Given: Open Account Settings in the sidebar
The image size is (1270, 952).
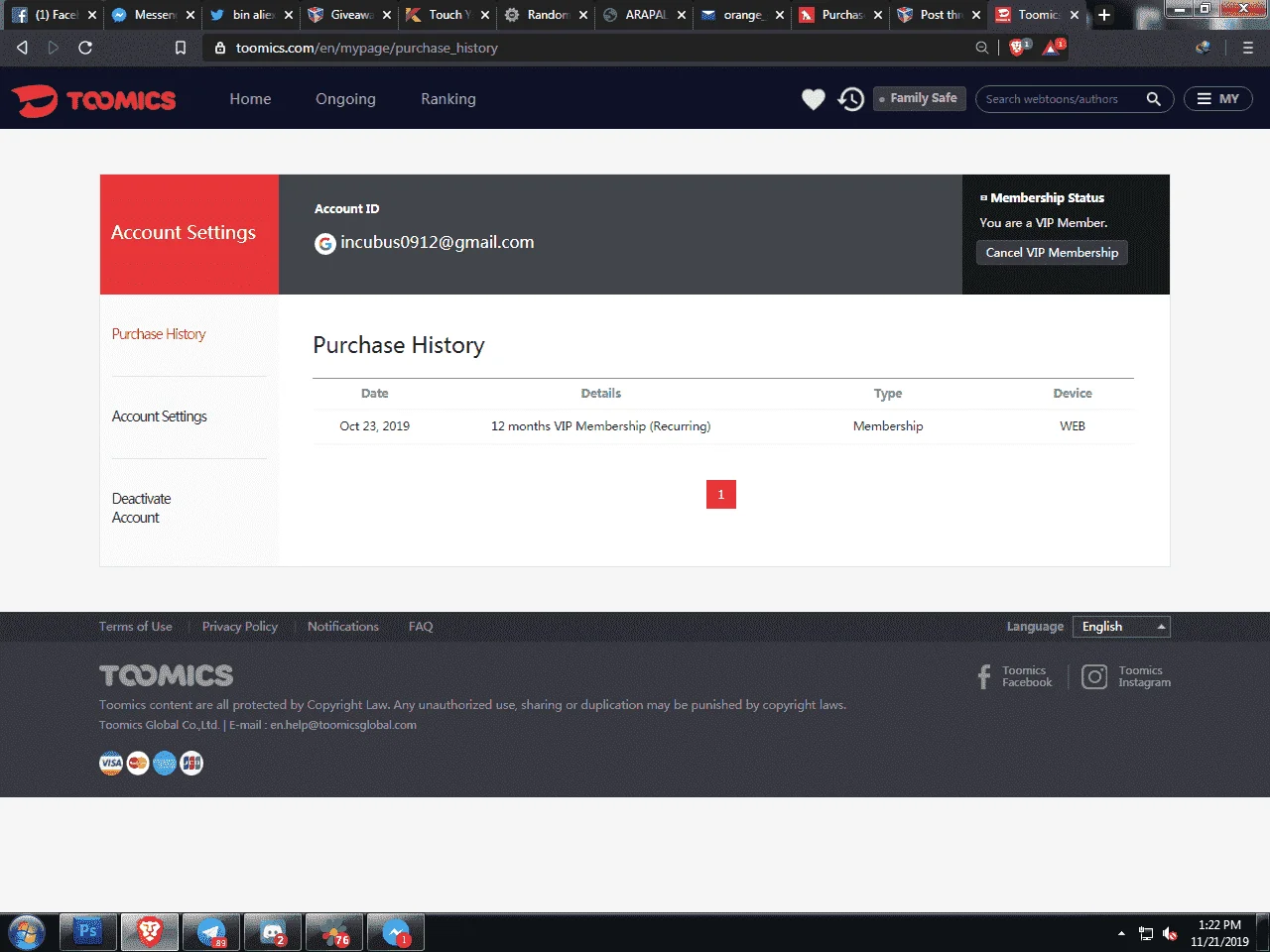Looking at the screenshot, I should point(160,416).
